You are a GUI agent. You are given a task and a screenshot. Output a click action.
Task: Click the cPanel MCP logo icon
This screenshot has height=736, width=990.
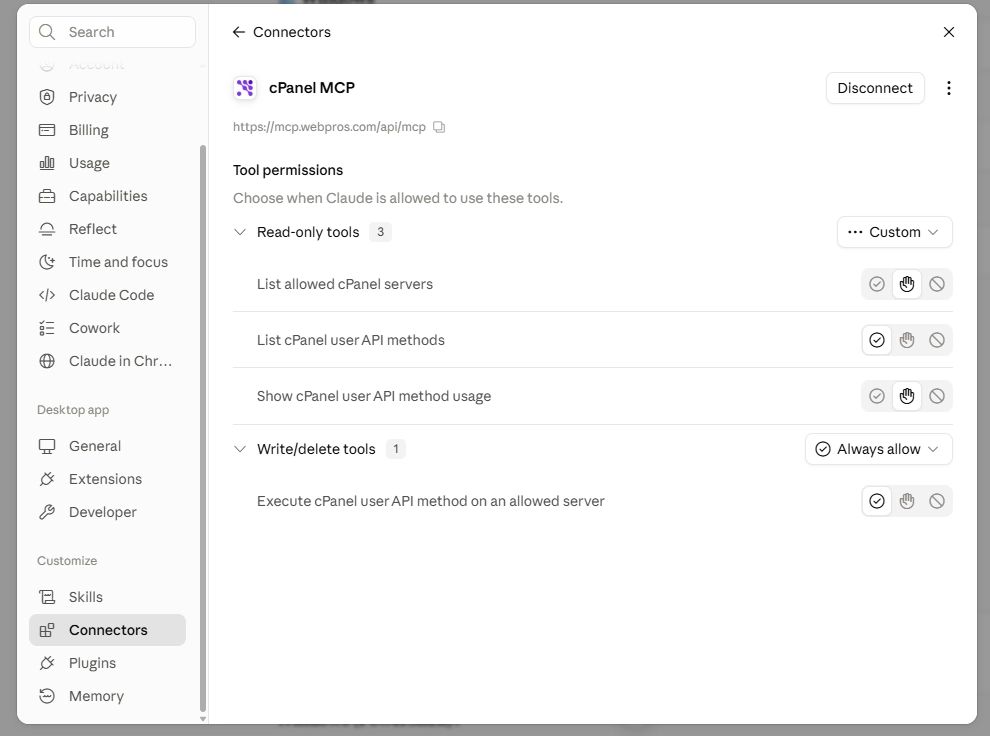[x=245, y=88]
